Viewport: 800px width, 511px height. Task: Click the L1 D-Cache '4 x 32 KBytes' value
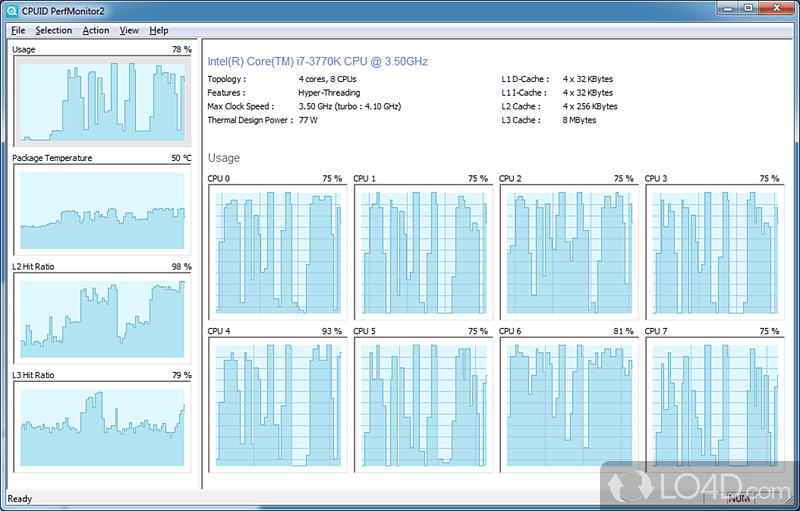[x=588, y=79]
